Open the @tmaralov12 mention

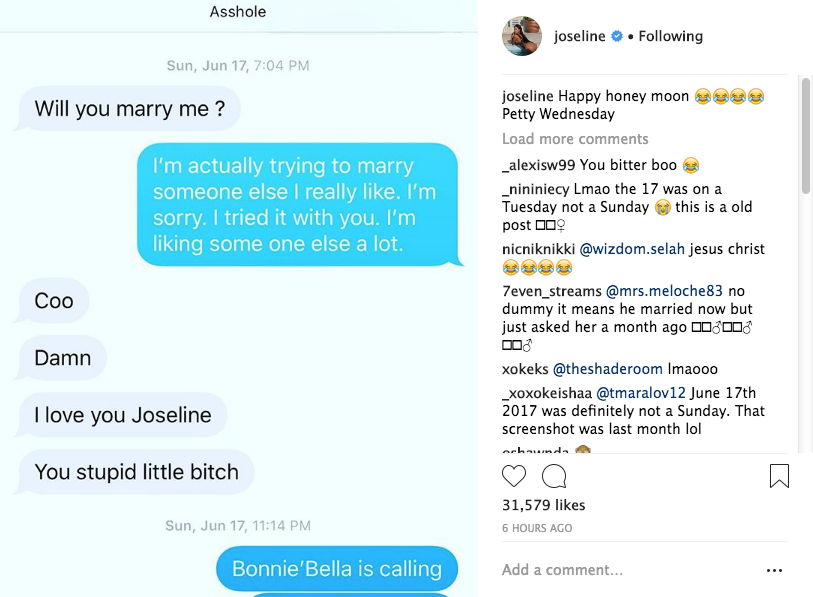pos(642,393)
